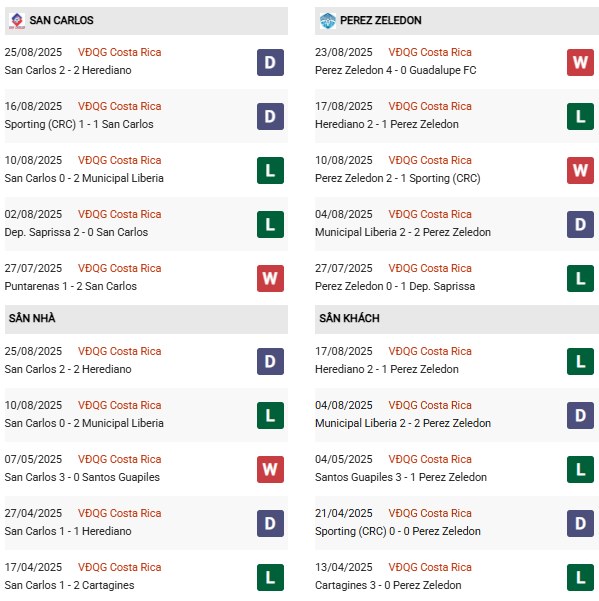
Task: Open the Santos Guapiles 3-1 Perez Zeledon match
Action: tap(401, 477)
